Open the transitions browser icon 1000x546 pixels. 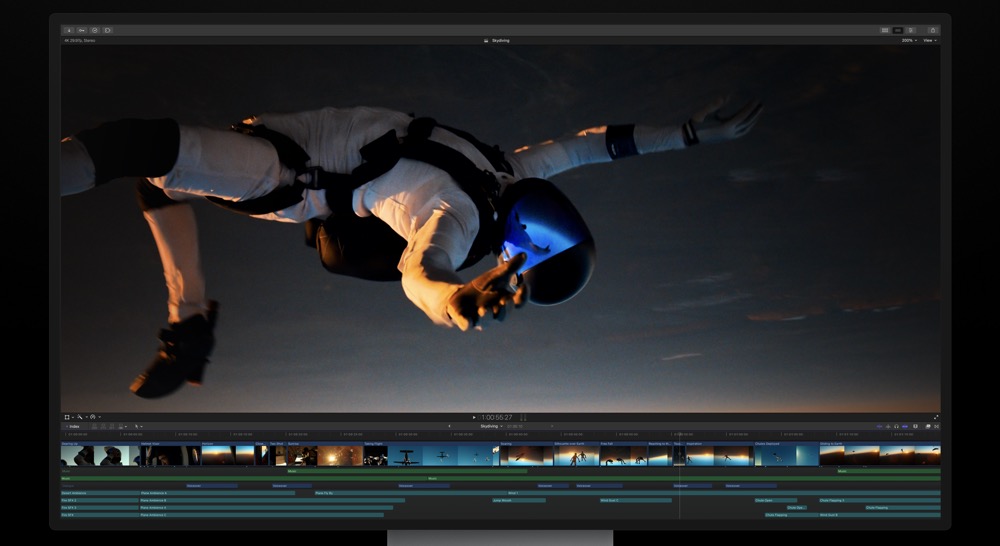[x=936, y=426]
